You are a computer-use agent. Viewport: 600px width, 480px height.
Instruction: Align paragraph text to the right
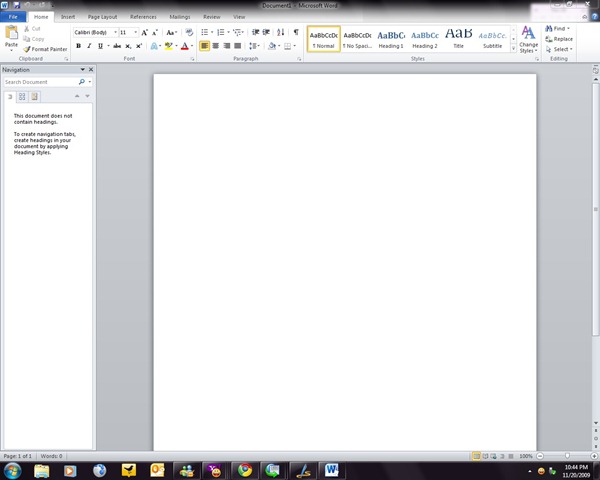pyautogui.click(x=227, y=46)
